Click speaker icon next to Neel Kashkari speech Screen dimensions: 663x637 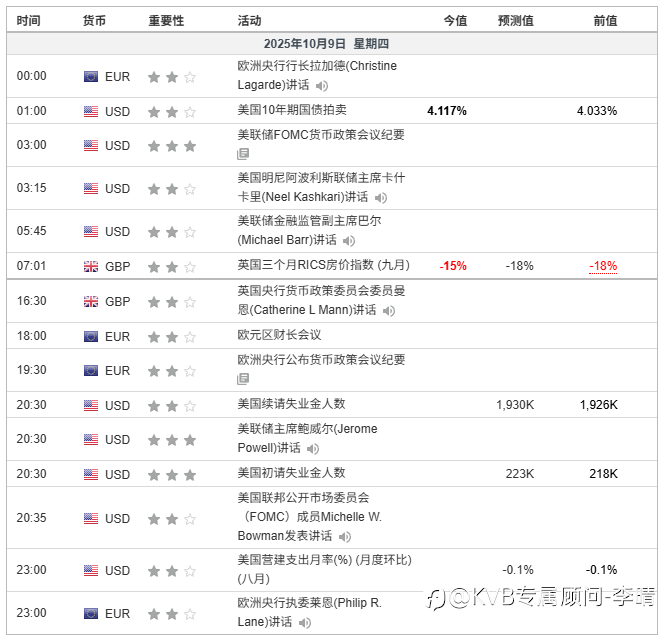pyautogui.click(x=381, y=197)
